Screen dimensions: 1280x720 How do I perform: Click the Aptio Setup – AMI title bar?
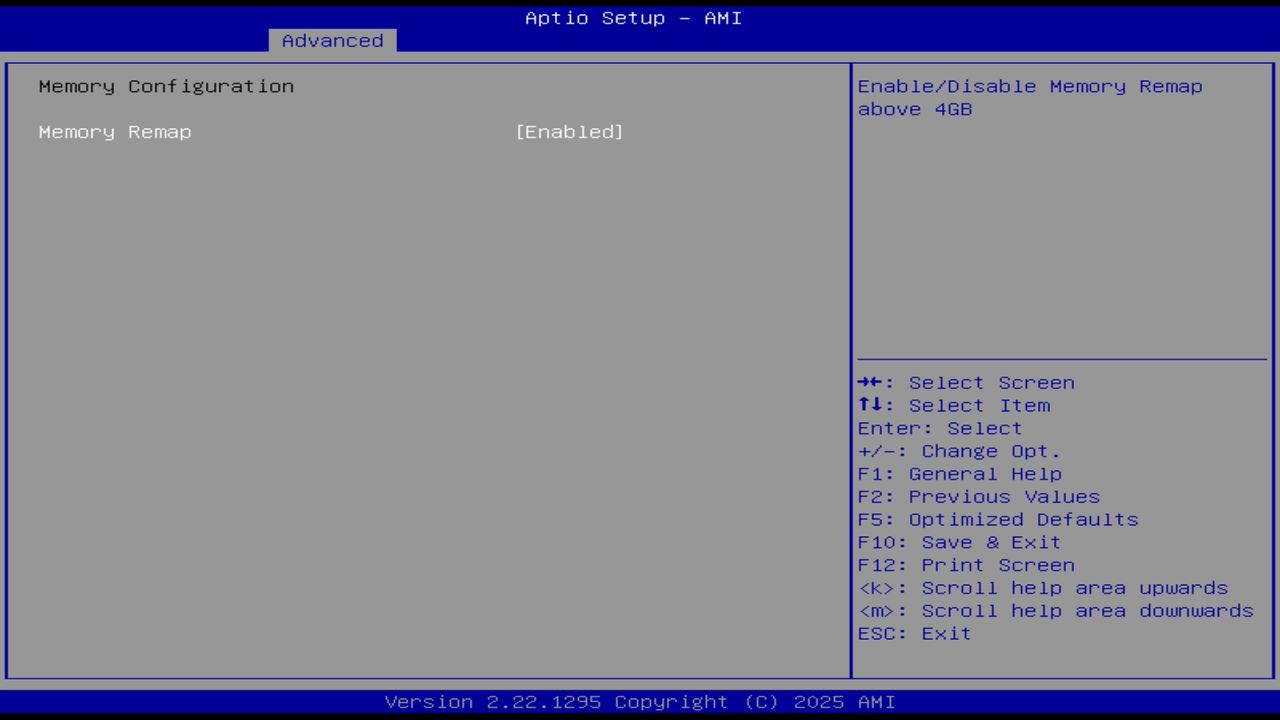632,17
